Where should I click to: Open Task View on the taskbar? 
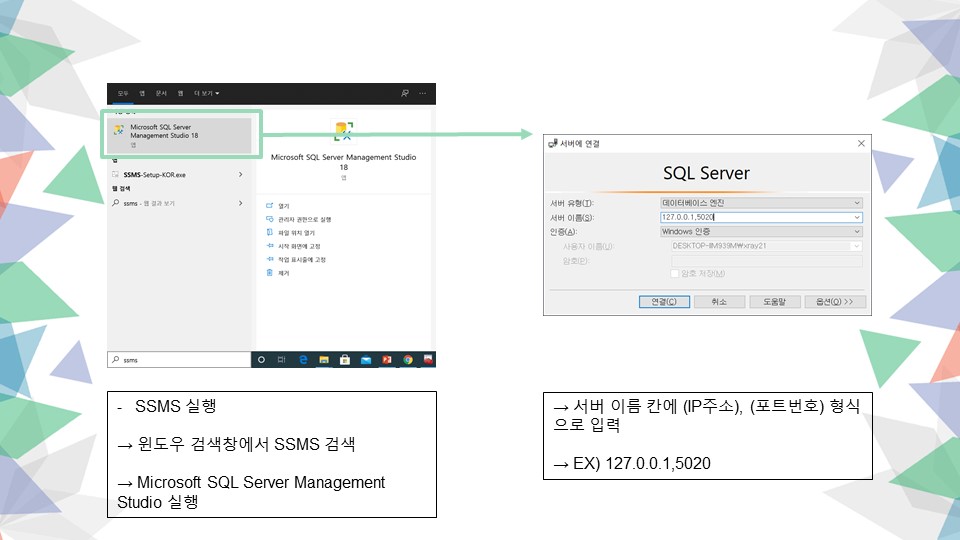[282, 359]
